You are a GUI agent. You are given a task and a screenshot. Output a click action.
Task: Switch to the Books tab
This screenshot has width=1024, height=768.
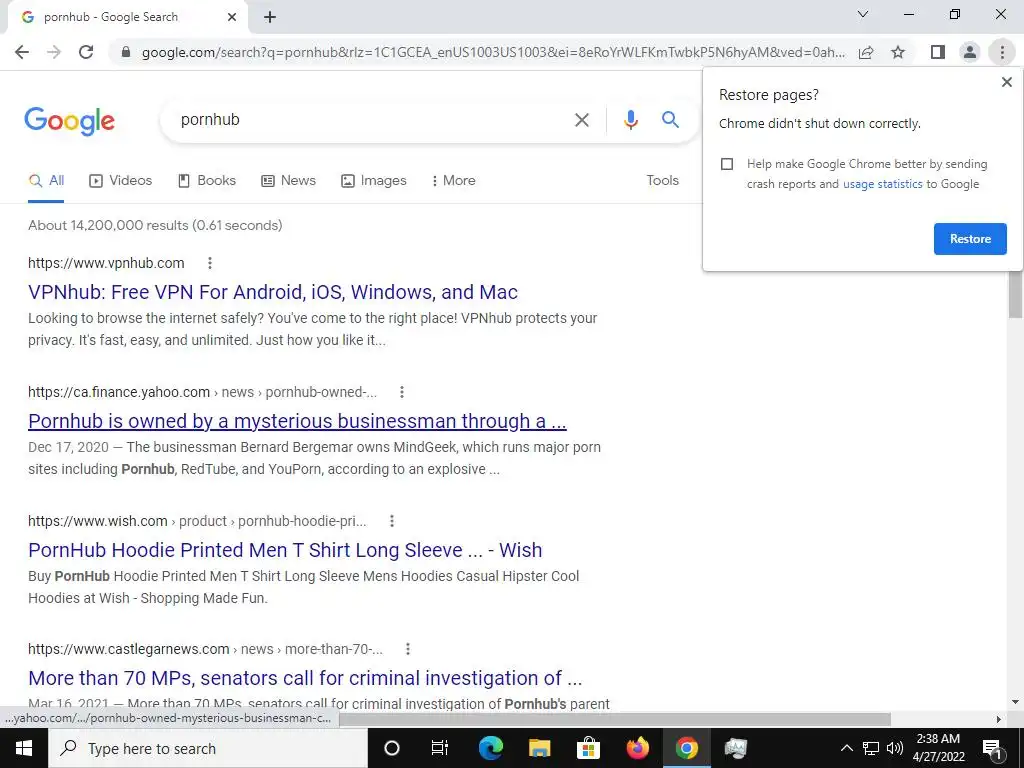point(207,181)
